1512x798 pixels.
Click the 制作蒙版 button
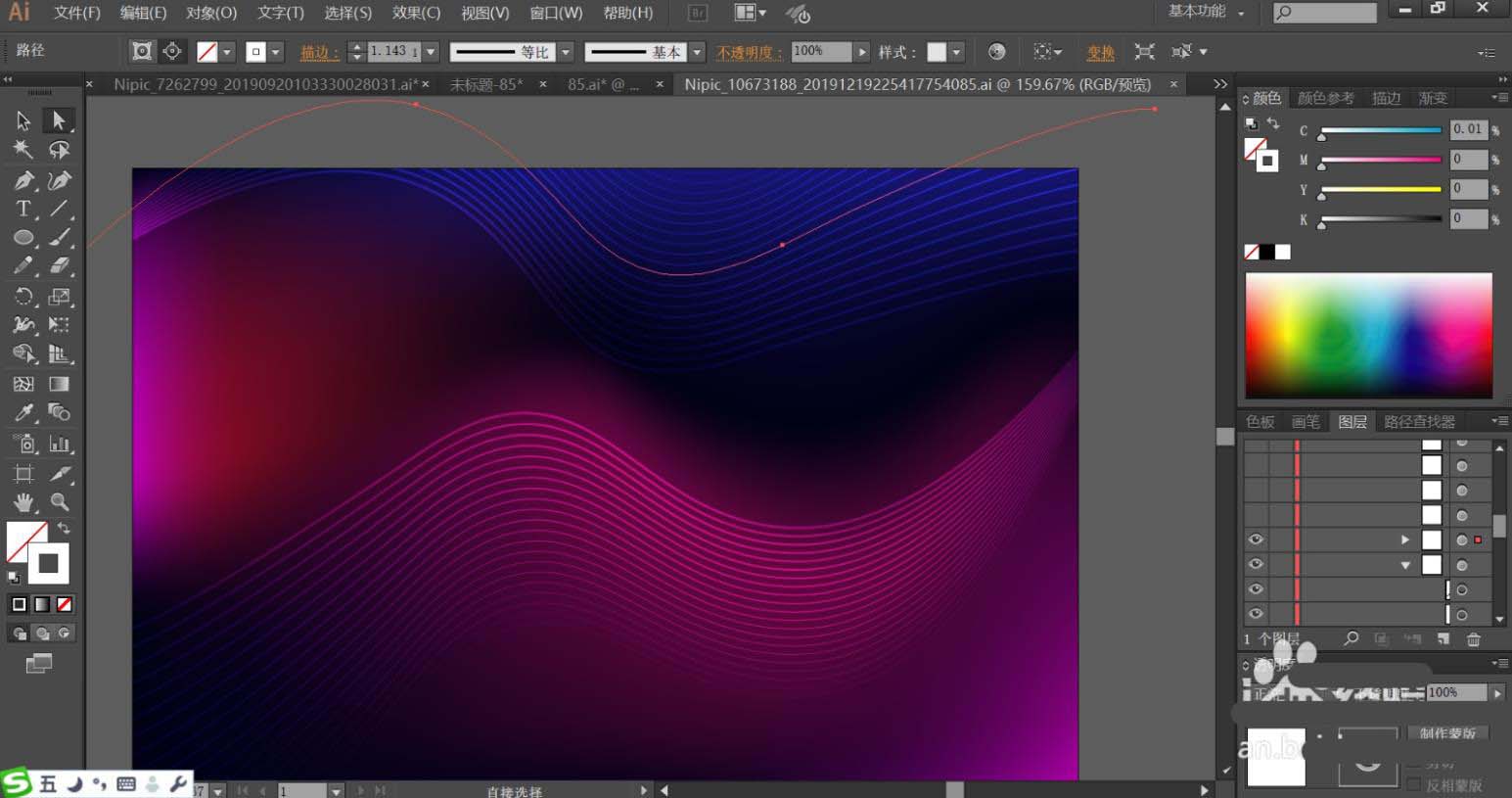(x=1447, y=732)
